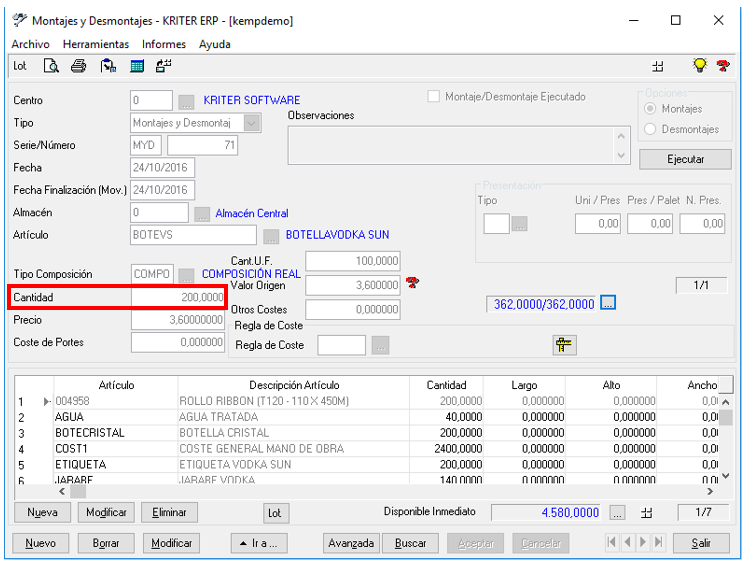The width and height of the screenshot is (746, 563).
Task: Open the Informes menu
Action: [164, 44]
